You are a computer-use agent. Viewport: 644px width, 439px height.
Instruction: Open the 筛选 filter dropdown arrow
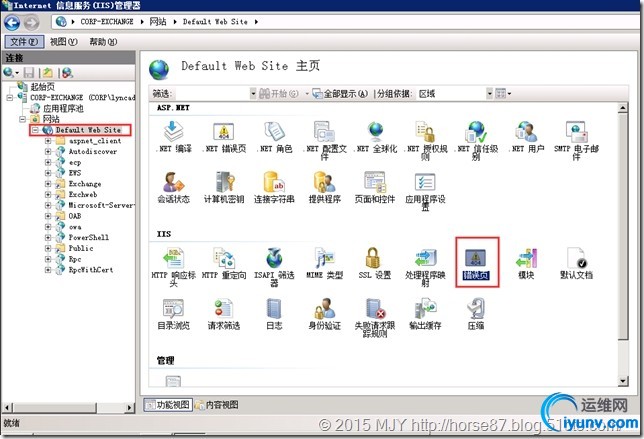[x=253, y=94]
